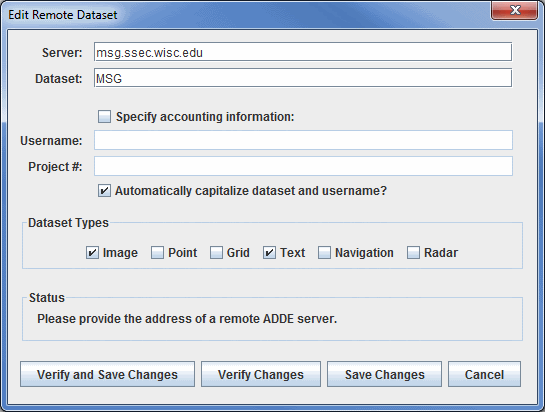This screenshot has width=545, height=412.
Task: Check the Grid dataset type
Action: coord(216,252)
